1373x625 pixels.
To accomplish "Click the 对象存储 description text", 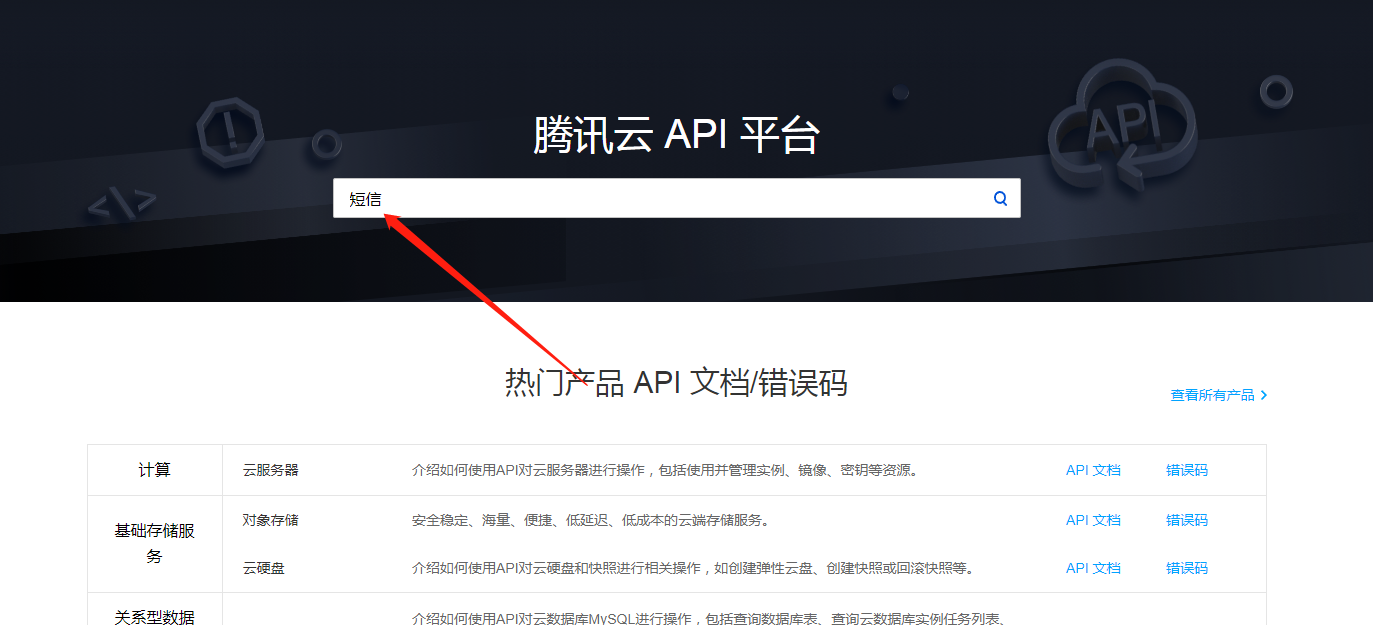I will click(590, 520).
